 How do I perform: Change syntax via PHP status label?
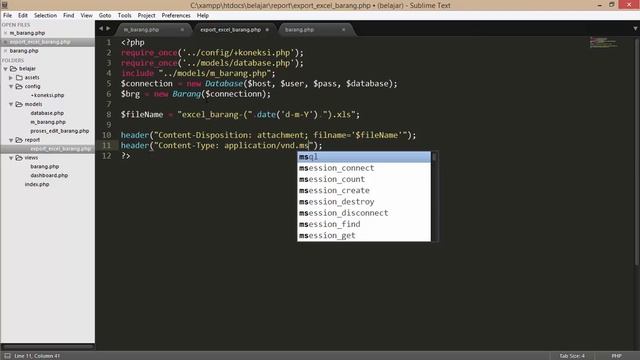[616, 356]
